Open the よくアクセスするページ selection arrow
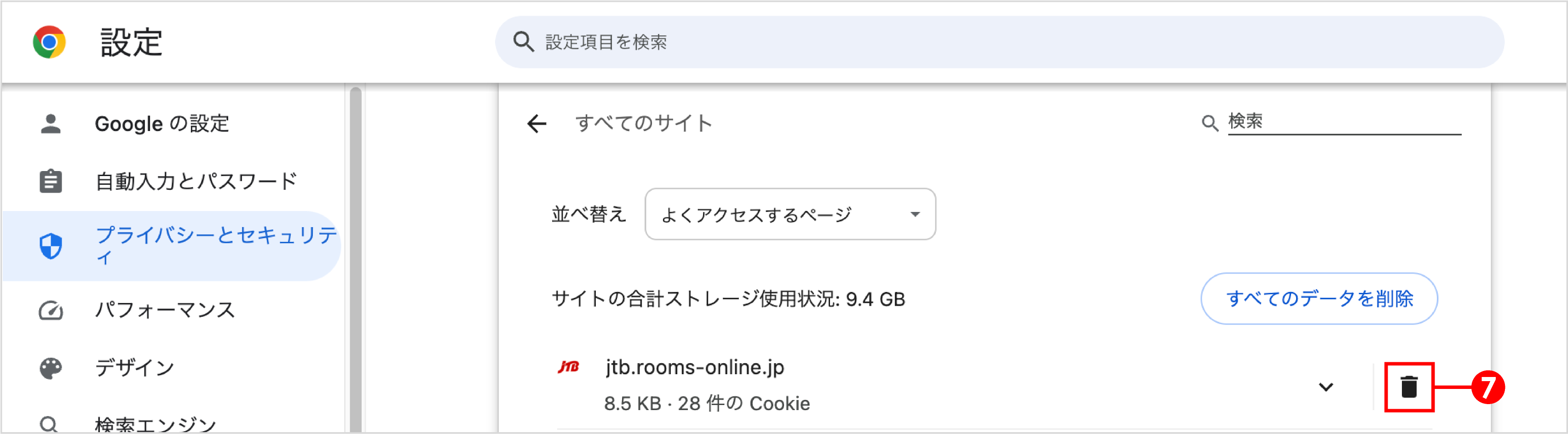The width and height of the screenshot is (1568, 434). click(915, 214)
